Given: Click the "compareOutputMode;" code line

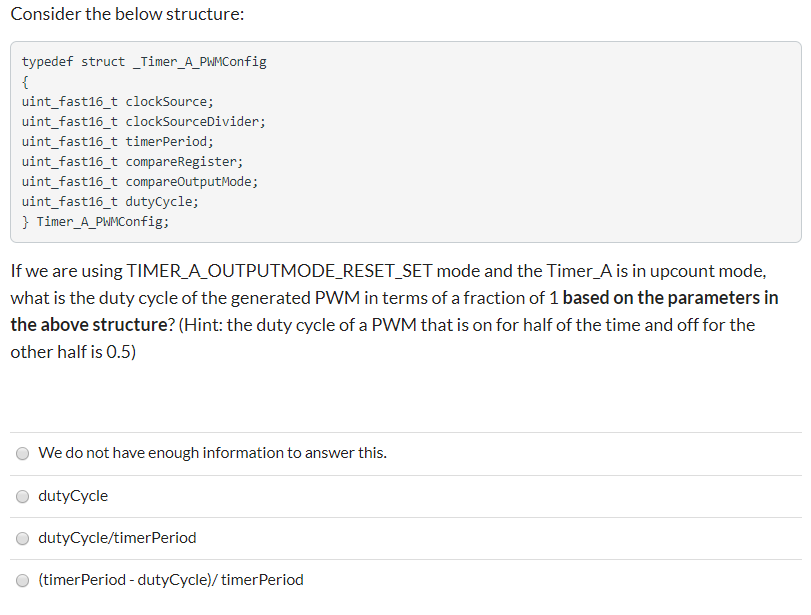Looking at the screenshot, I should 140,182.
